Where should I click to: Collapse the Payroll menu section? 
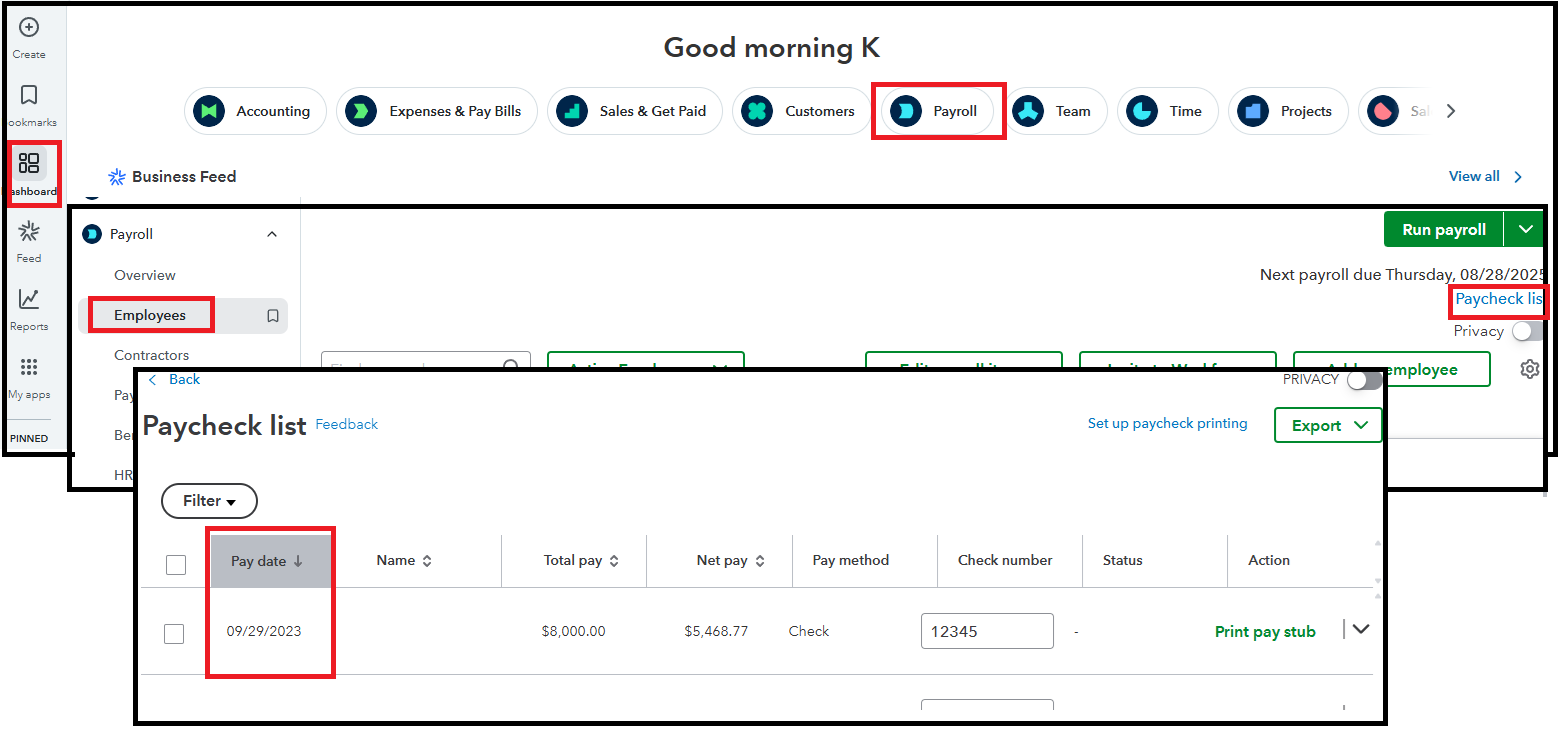pos(271,234)
